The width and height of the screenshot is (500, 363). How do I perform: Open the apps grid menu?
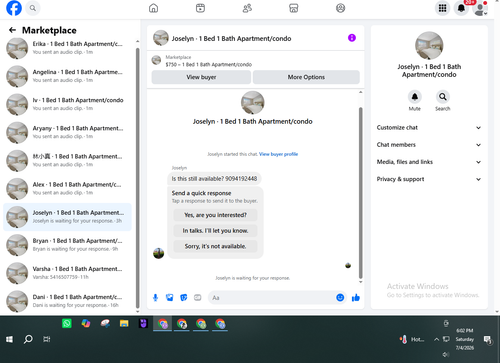(442, 8)
